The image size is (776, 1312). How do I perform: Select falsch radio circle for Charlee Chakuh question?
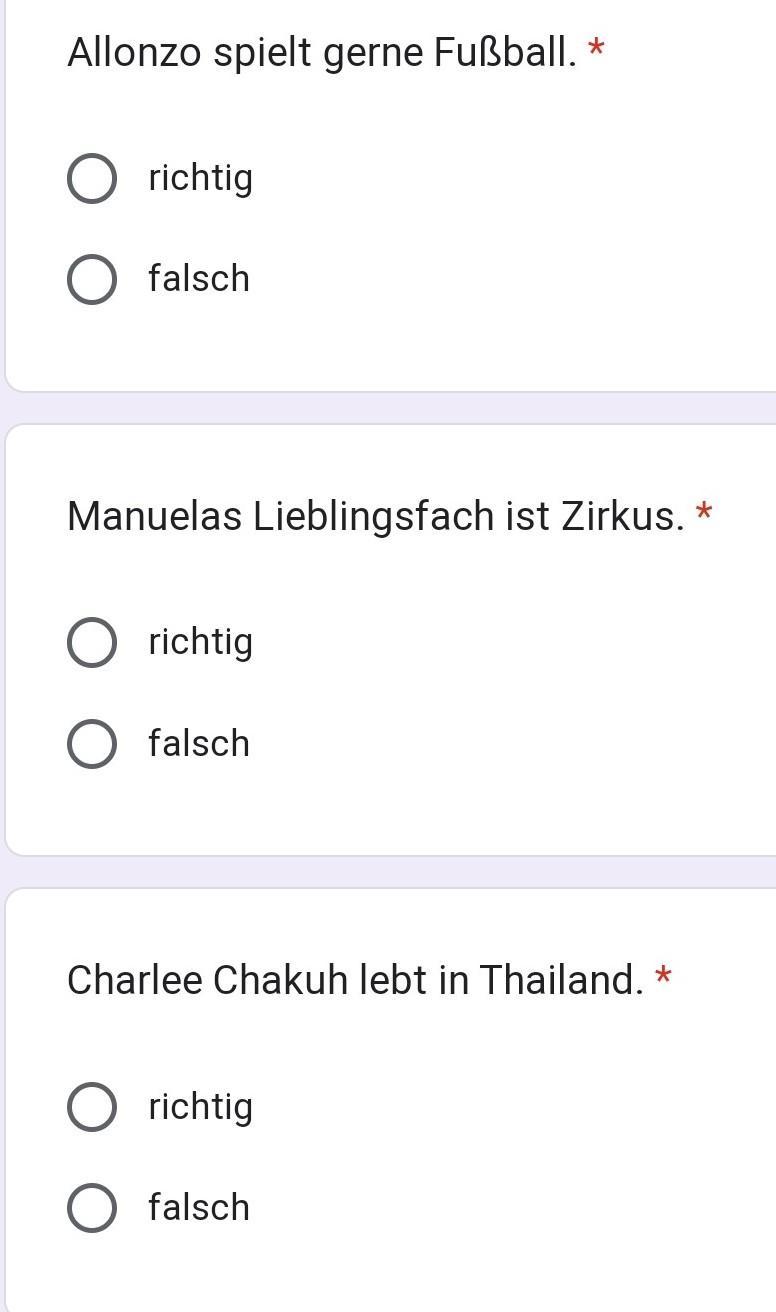pyautogui.click(x=91, y=1207)
